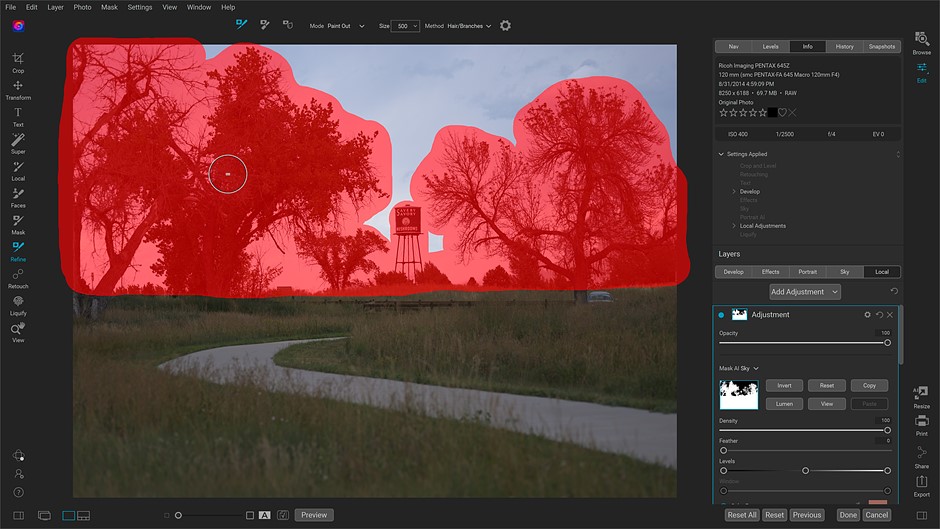940x529 pixels.
Task: Click the Opacity slider handle
Action: pyautogui.click(x=887, y=343)
